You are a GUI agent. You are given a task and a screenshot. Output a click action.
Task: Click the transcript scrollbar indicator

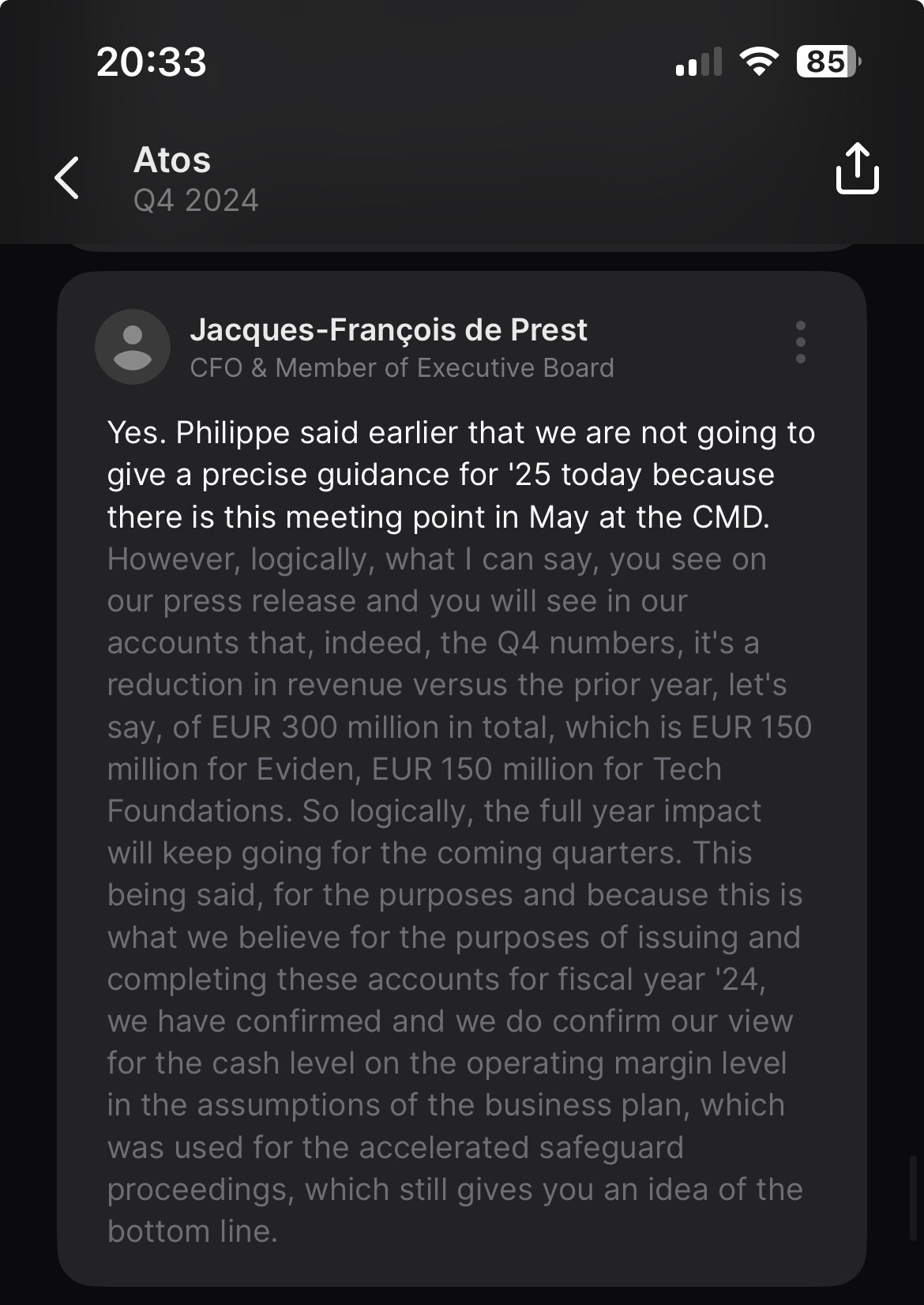pos(913,1198)
